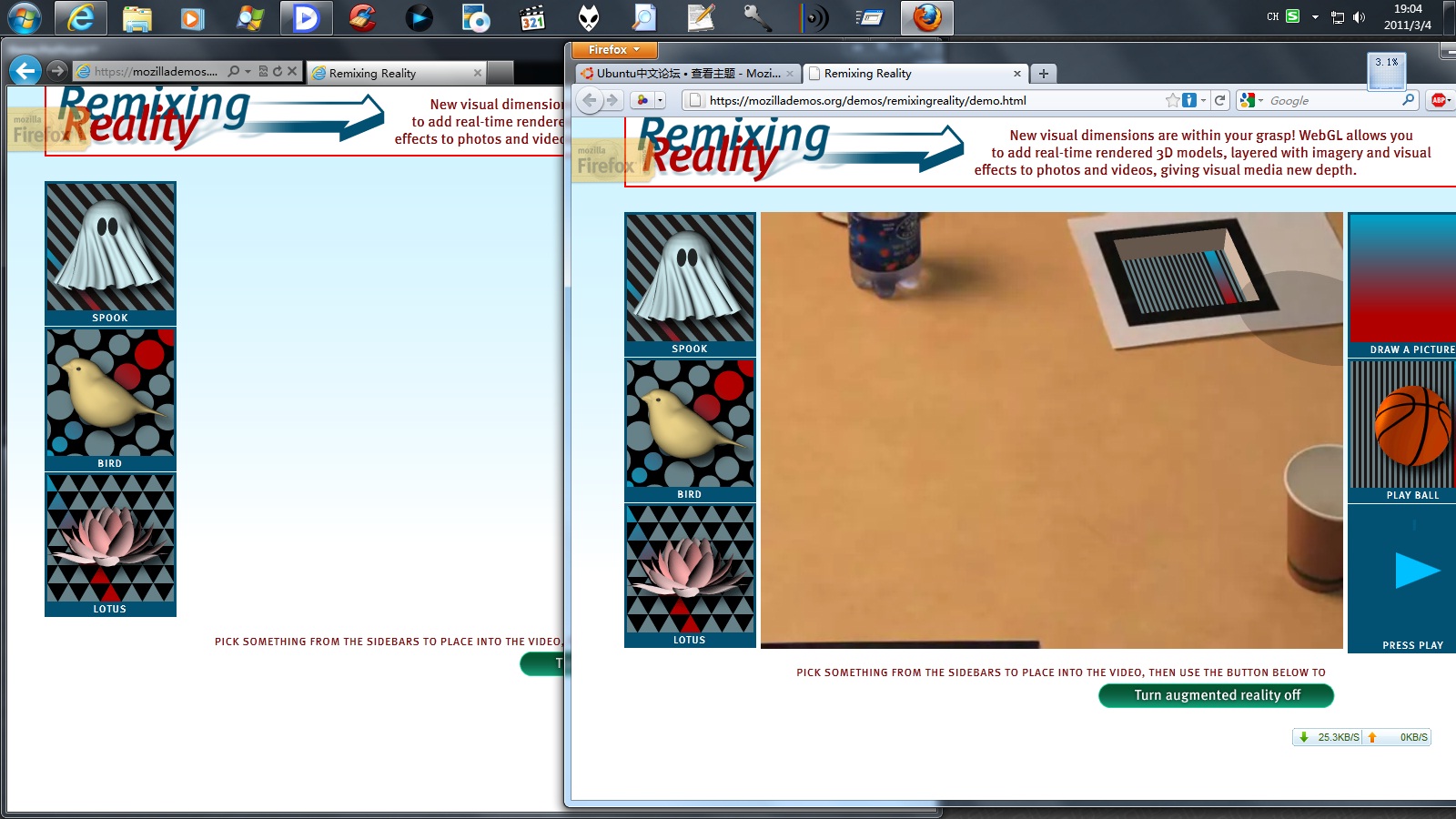
Task: Open the URL history dropdown arrow
Action: tap(1203, 100)
